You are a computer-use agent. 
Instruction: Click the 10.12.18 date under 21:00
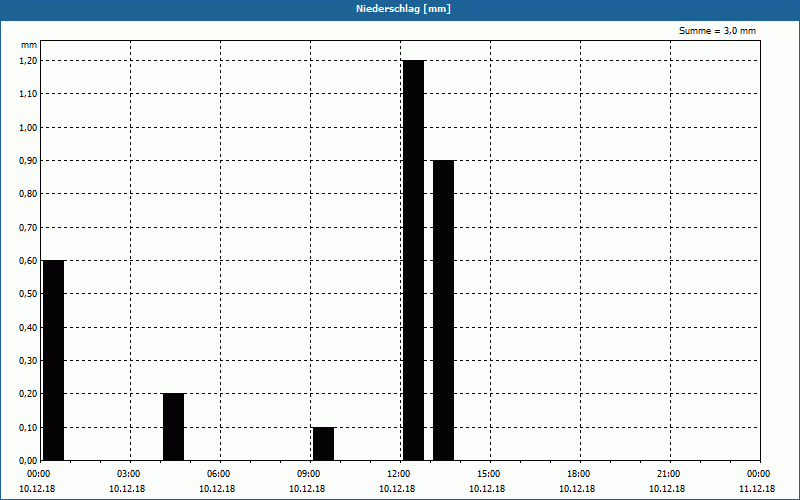click(x=667, y=489)
